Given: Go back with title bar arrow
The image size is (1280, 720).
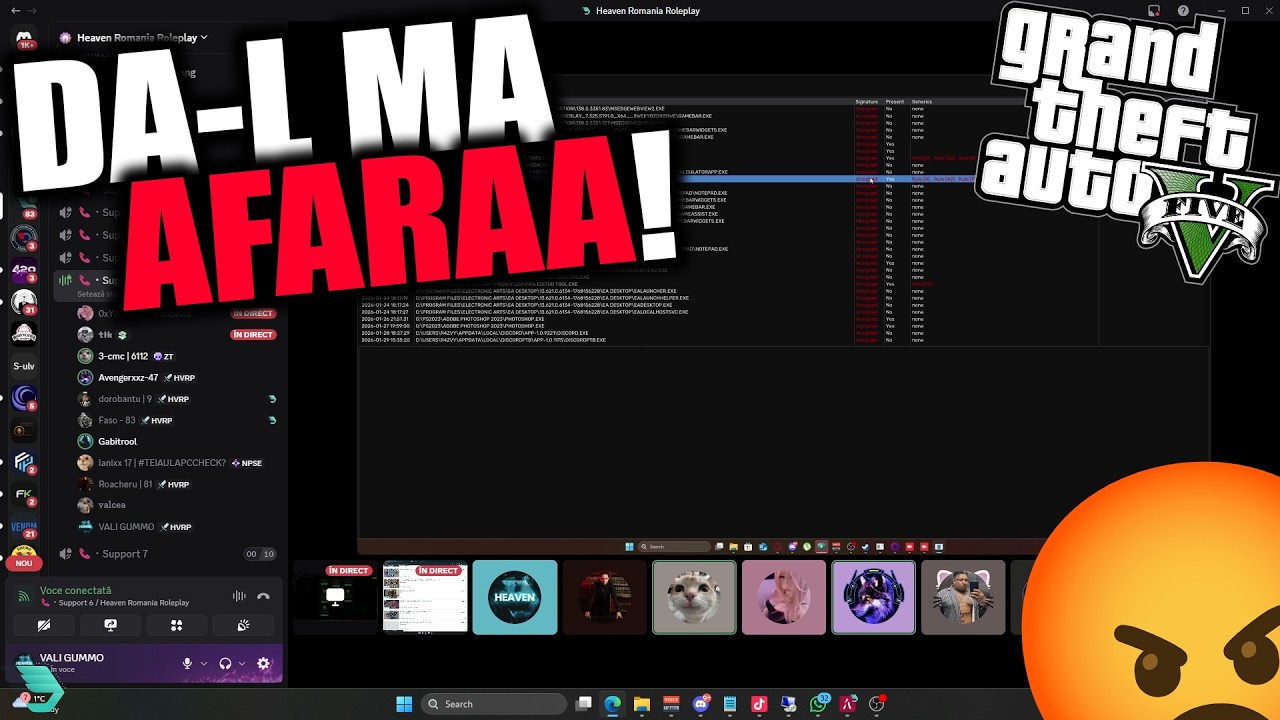Looking at the screenshot, I should coord(15,11).
